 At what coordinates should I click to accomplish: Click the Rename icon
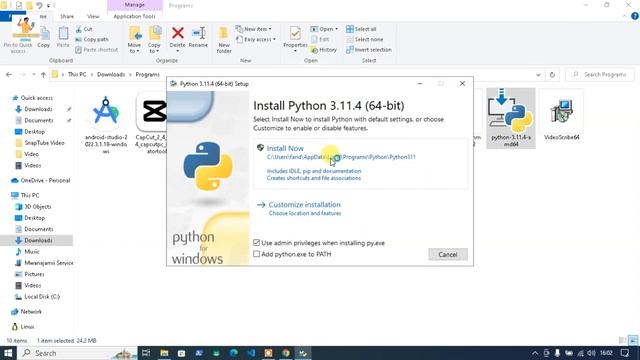198,33
